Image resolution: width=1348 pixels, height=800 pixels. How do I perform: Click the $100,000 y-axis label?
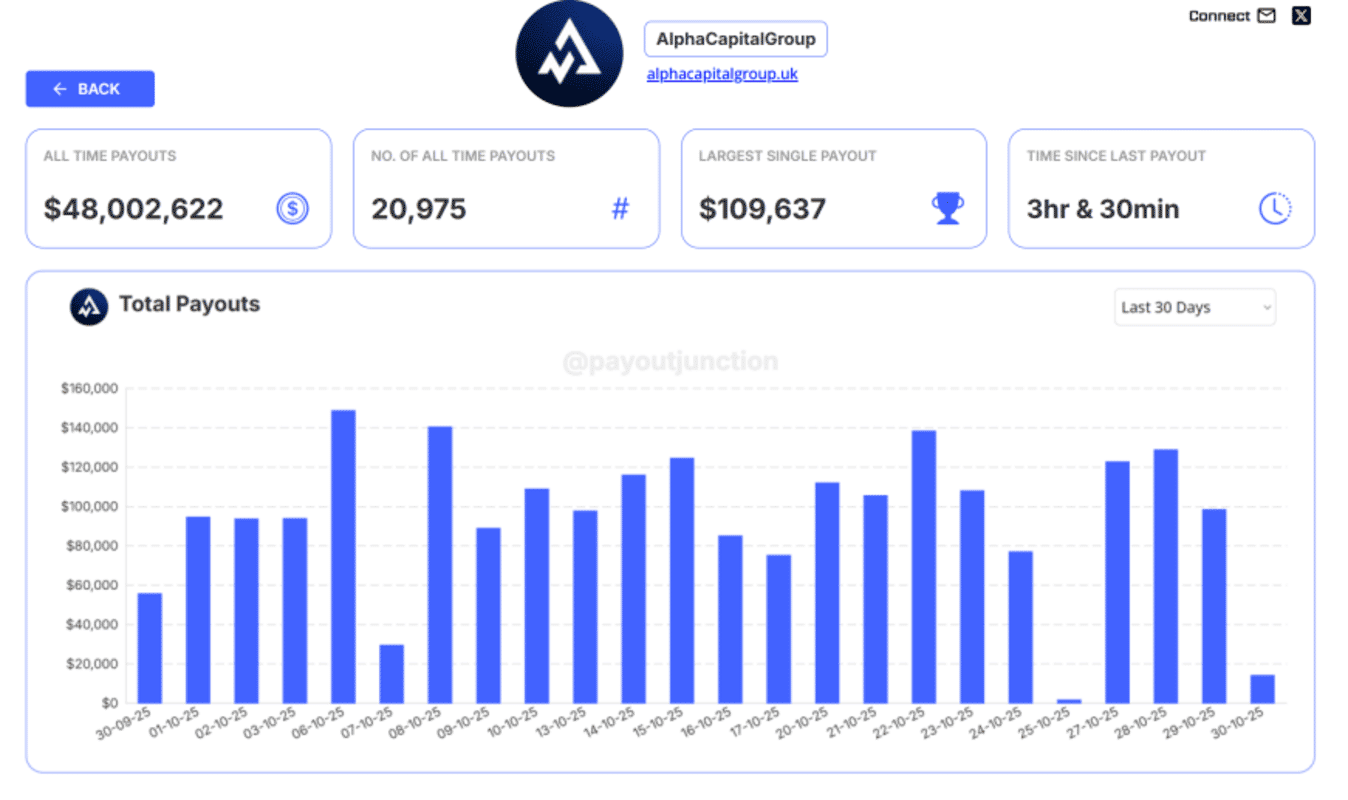pyautogui.click(x=90, y=507)
